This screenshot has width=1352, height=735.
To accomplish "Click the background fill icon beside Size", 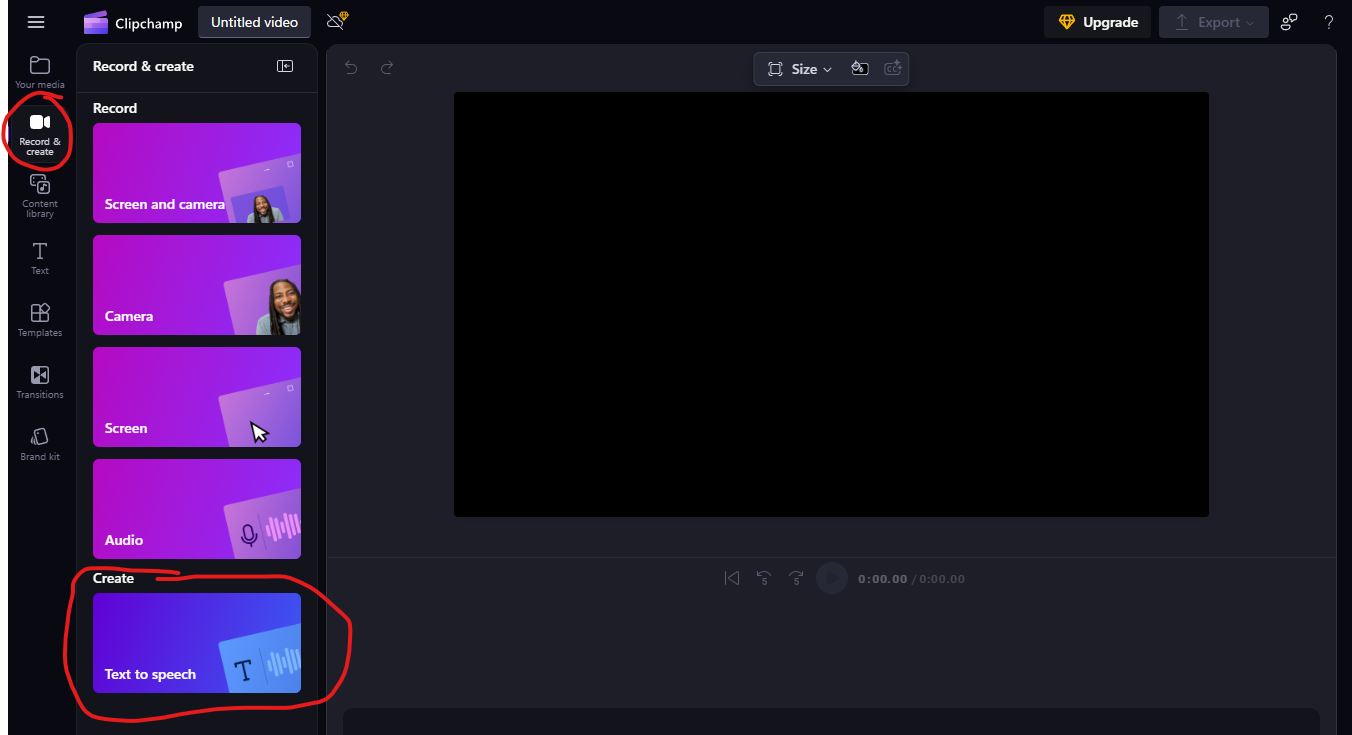I will tap(859, 68).
